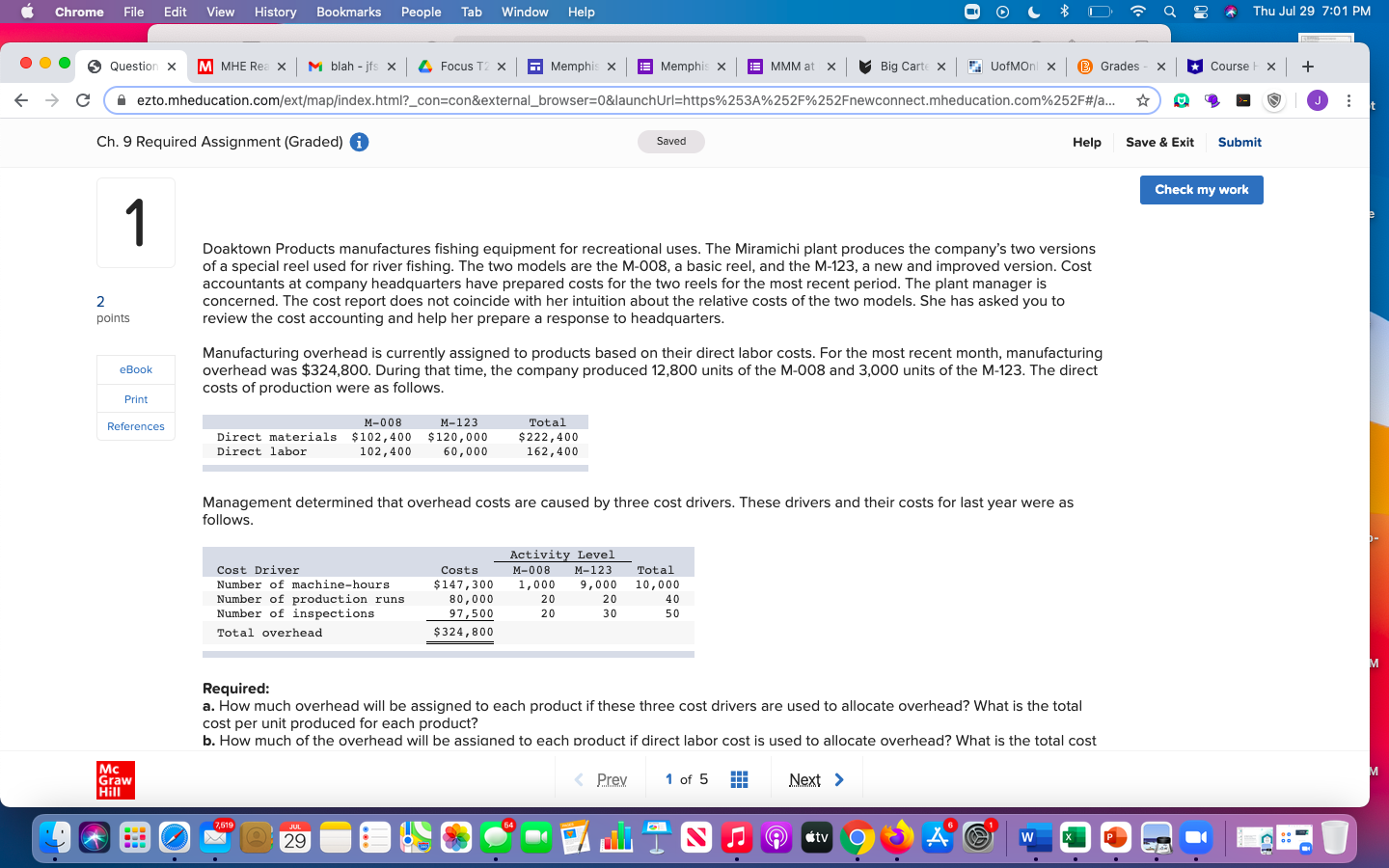Open the eBook panel link
Screen dimensions: 1389x868
[135, 369]
